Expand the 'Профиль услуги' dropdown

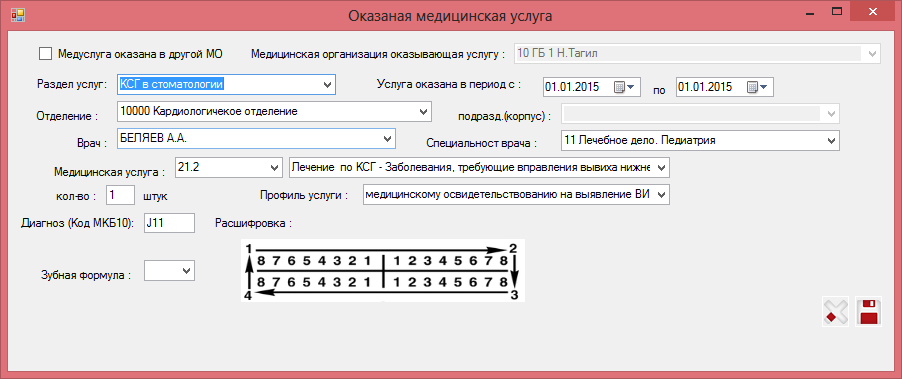tap(662, 194)
